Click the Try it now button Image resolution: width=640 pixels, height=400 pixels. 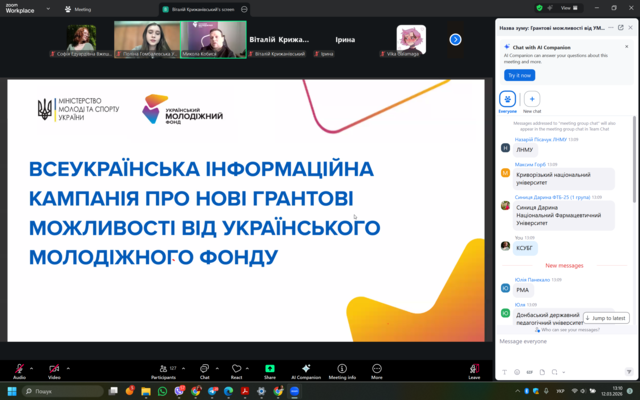click(520, 75)
